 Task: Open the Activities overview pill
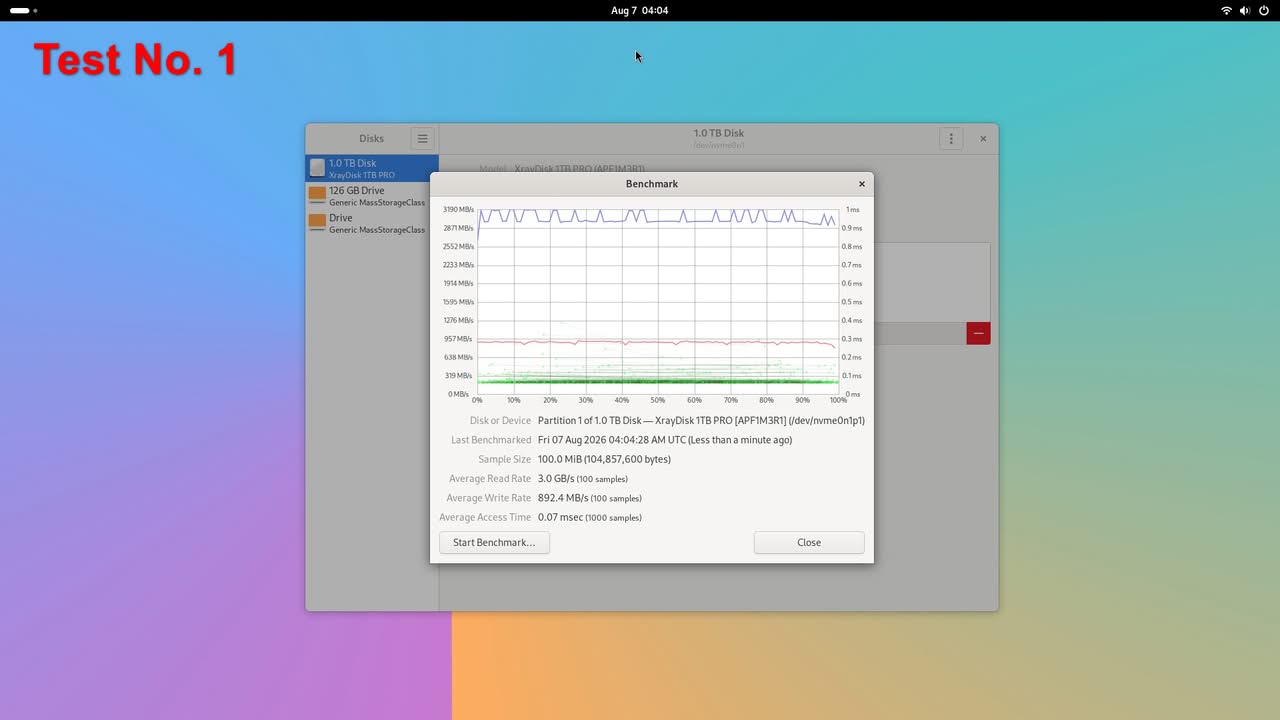(x=24, y=10)
